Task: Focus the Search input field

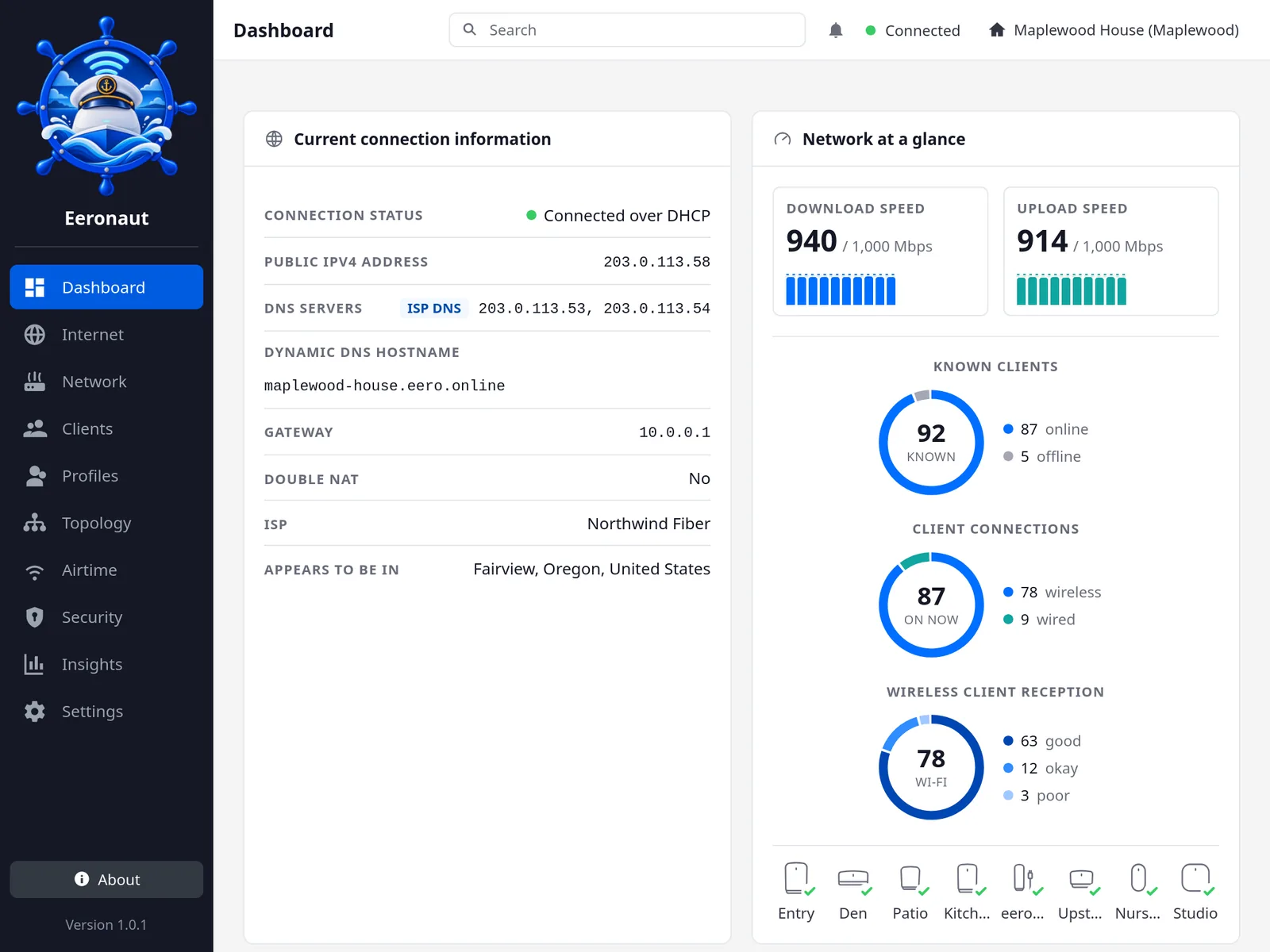Action: coord(627,30)
